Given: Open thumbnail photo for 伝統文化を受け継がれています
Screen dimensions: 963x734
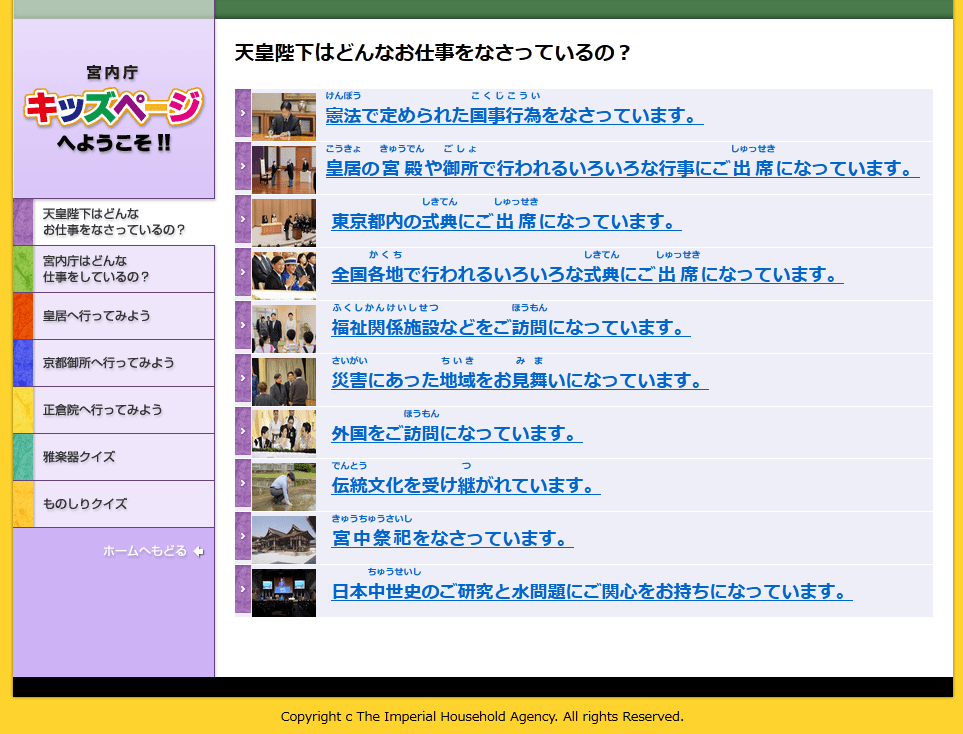Looking at the screenshot, I should (284, 485).
